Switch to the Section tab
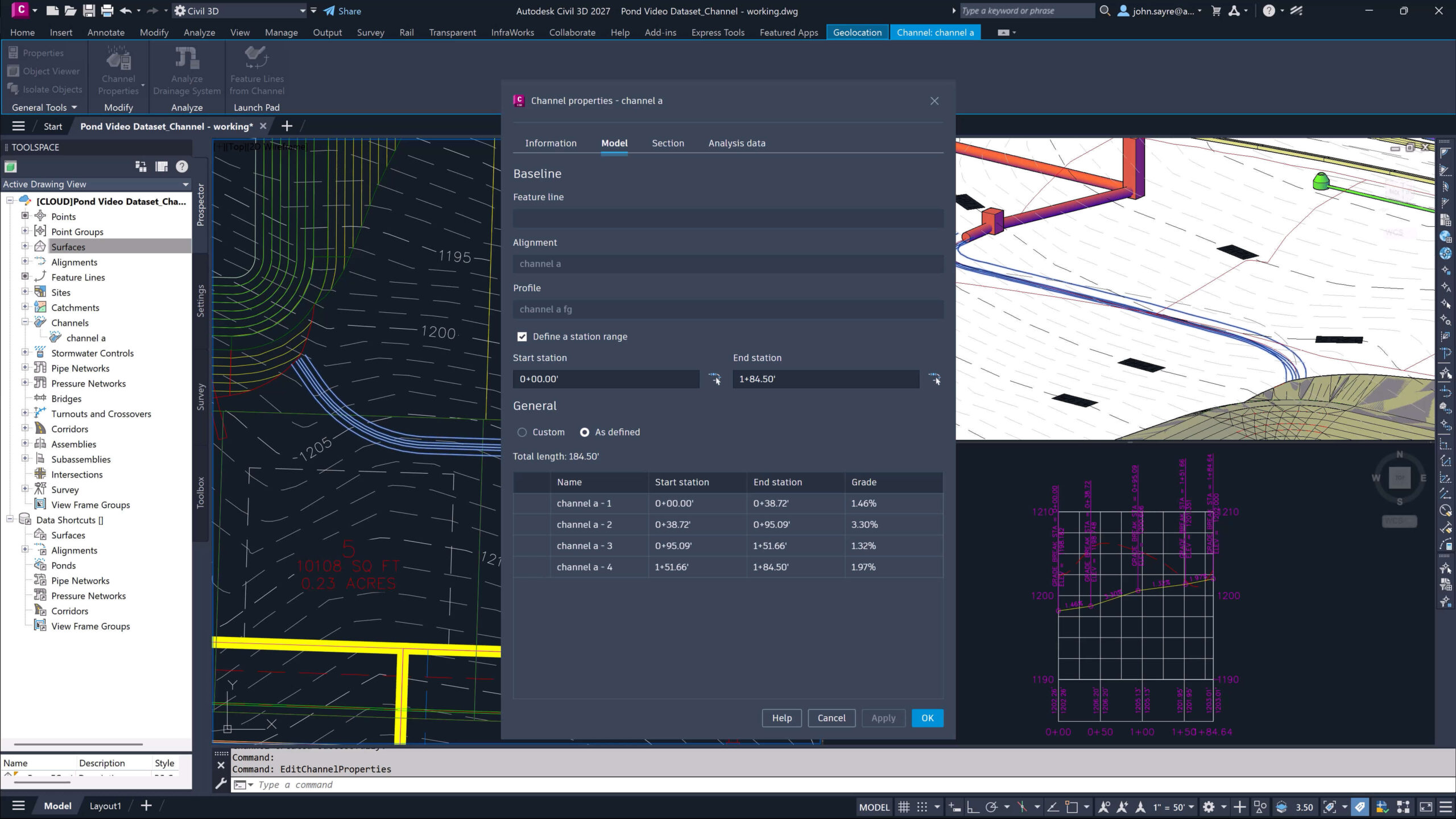The image size is (1456, 819). 668,143
